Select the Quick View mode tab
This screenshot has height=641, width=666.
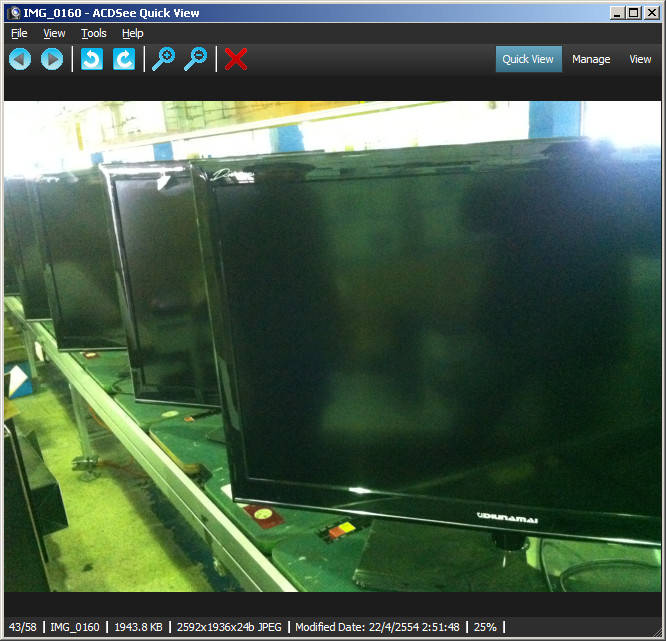[528, 59]
